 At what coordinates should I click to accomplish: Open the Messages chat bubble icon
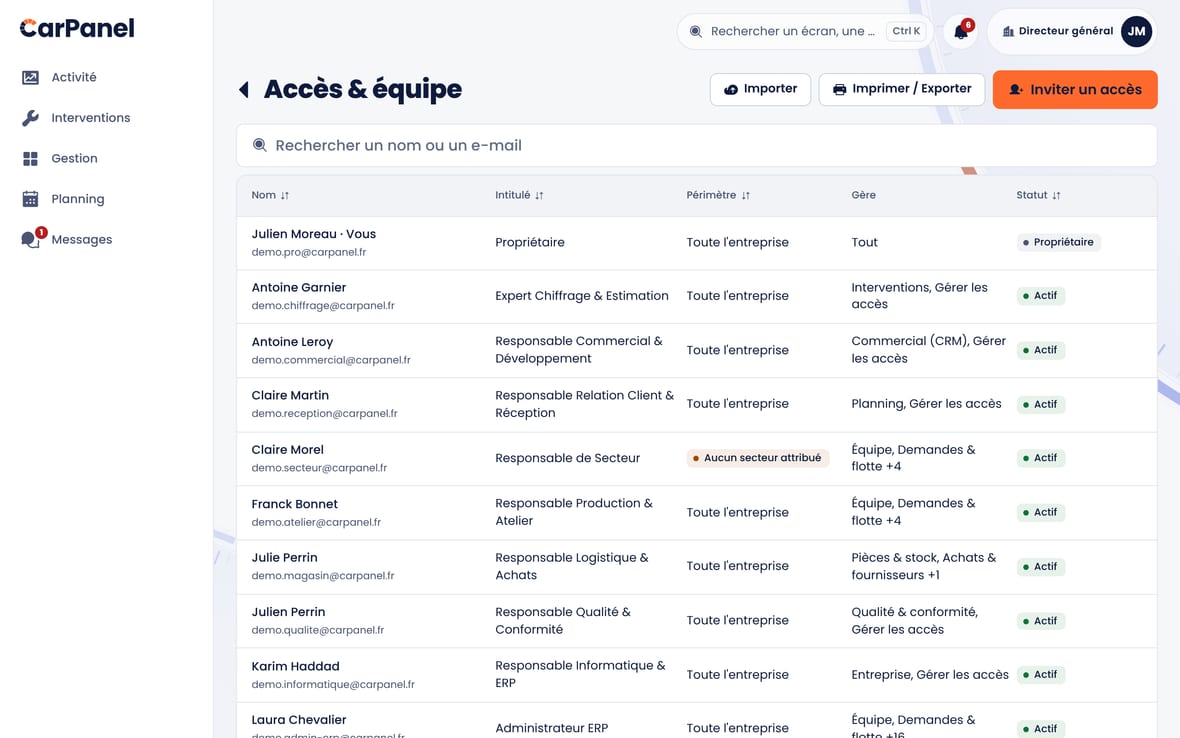(30, 240)
